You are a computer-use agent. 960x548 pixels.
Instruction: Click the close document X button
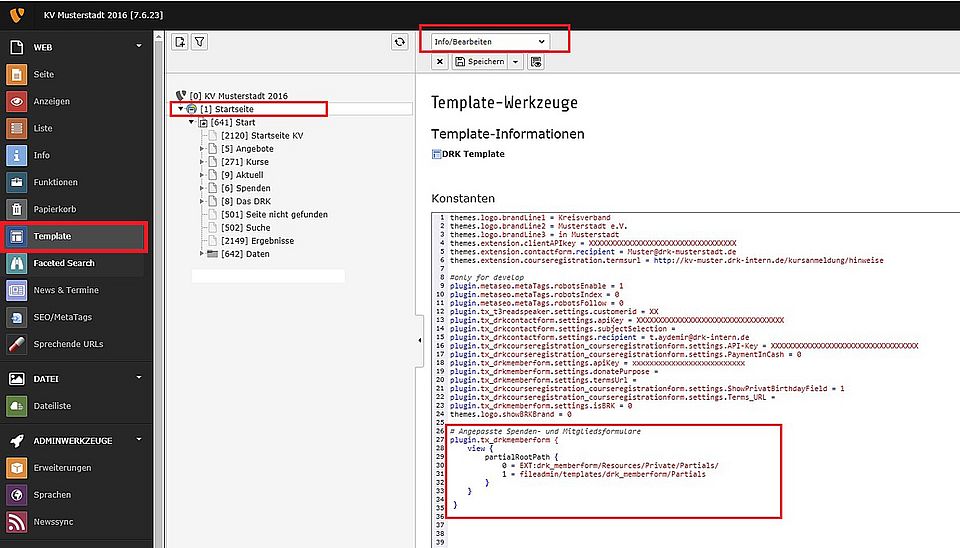[440, 62]
